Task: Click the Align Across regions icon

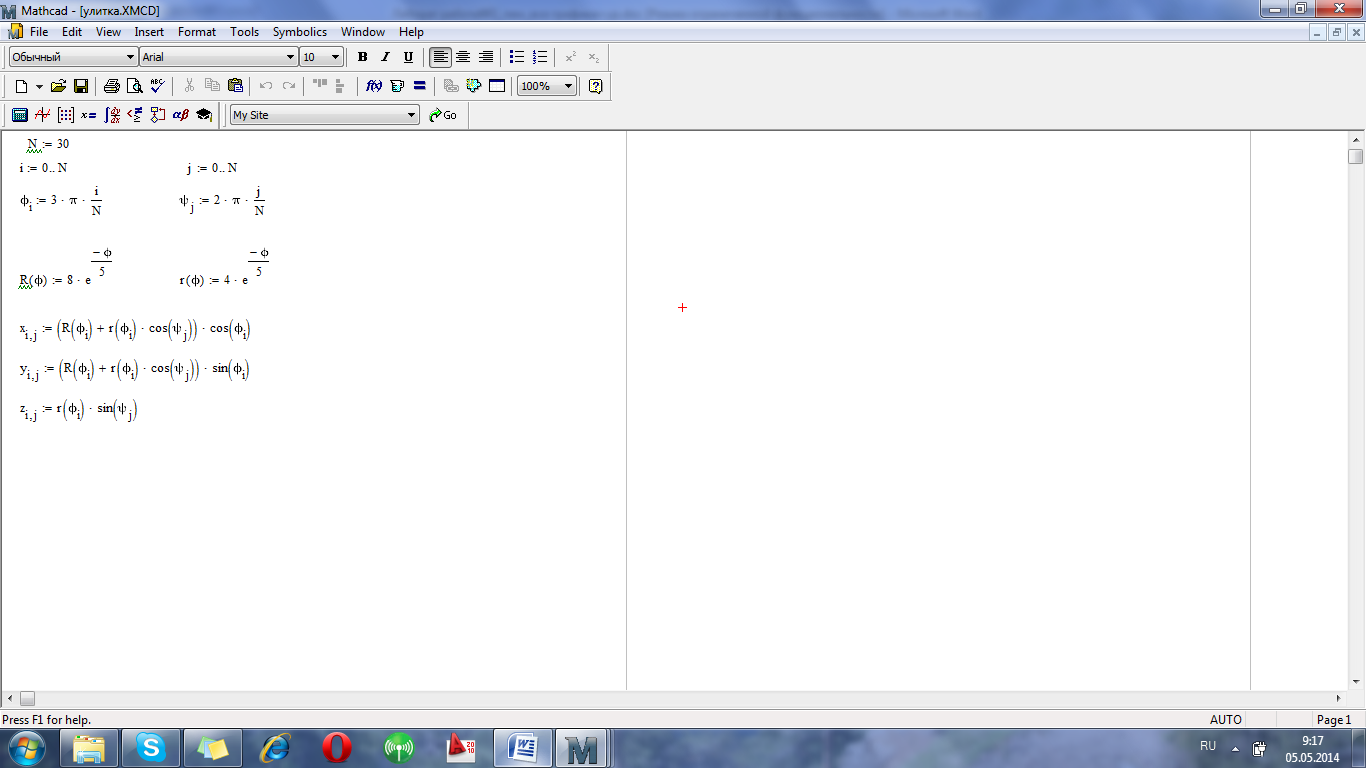Action: click(320, 86)
